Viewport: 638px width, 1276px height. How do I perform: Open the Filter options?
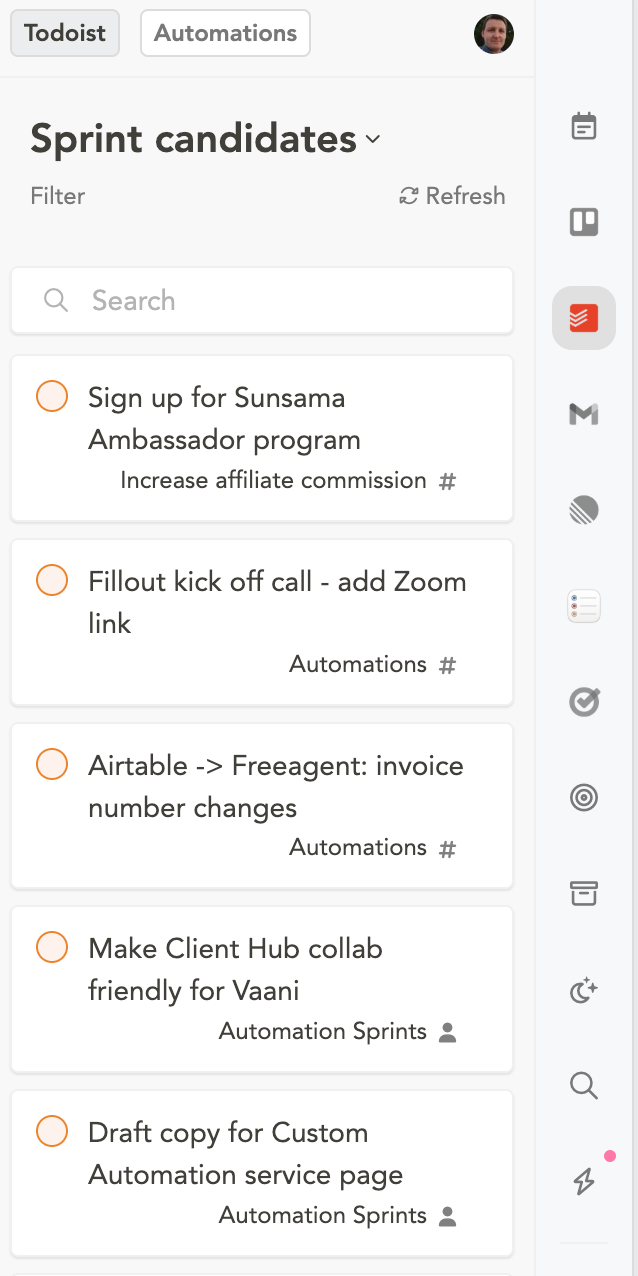[x=58, y=196]
